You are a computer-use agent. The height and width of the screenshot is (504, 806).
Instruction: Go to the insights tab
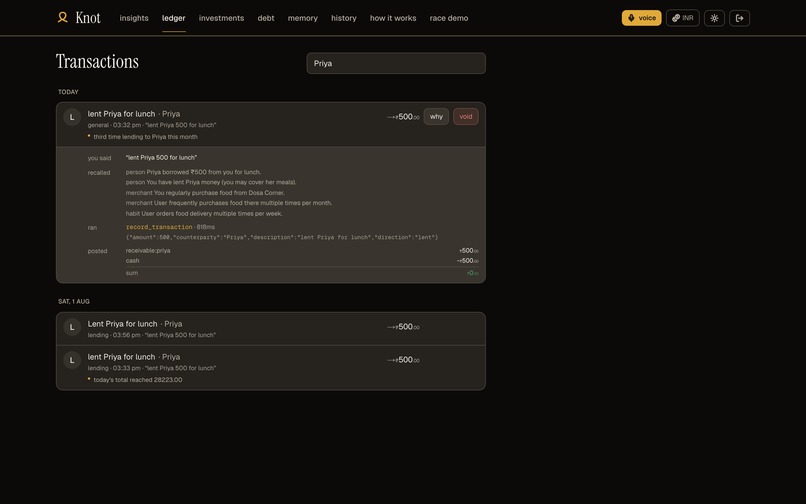pyautogui.click(x=134, y=18)
